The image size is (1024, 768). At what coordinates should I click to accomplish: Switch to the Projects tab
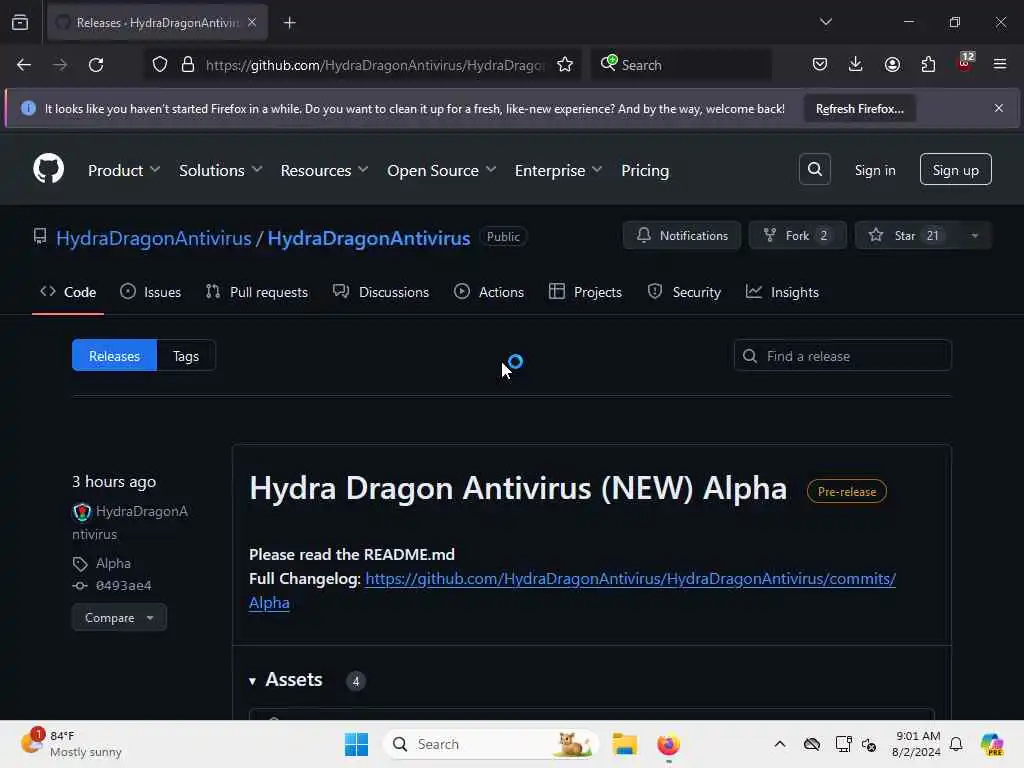click(585, 292)
